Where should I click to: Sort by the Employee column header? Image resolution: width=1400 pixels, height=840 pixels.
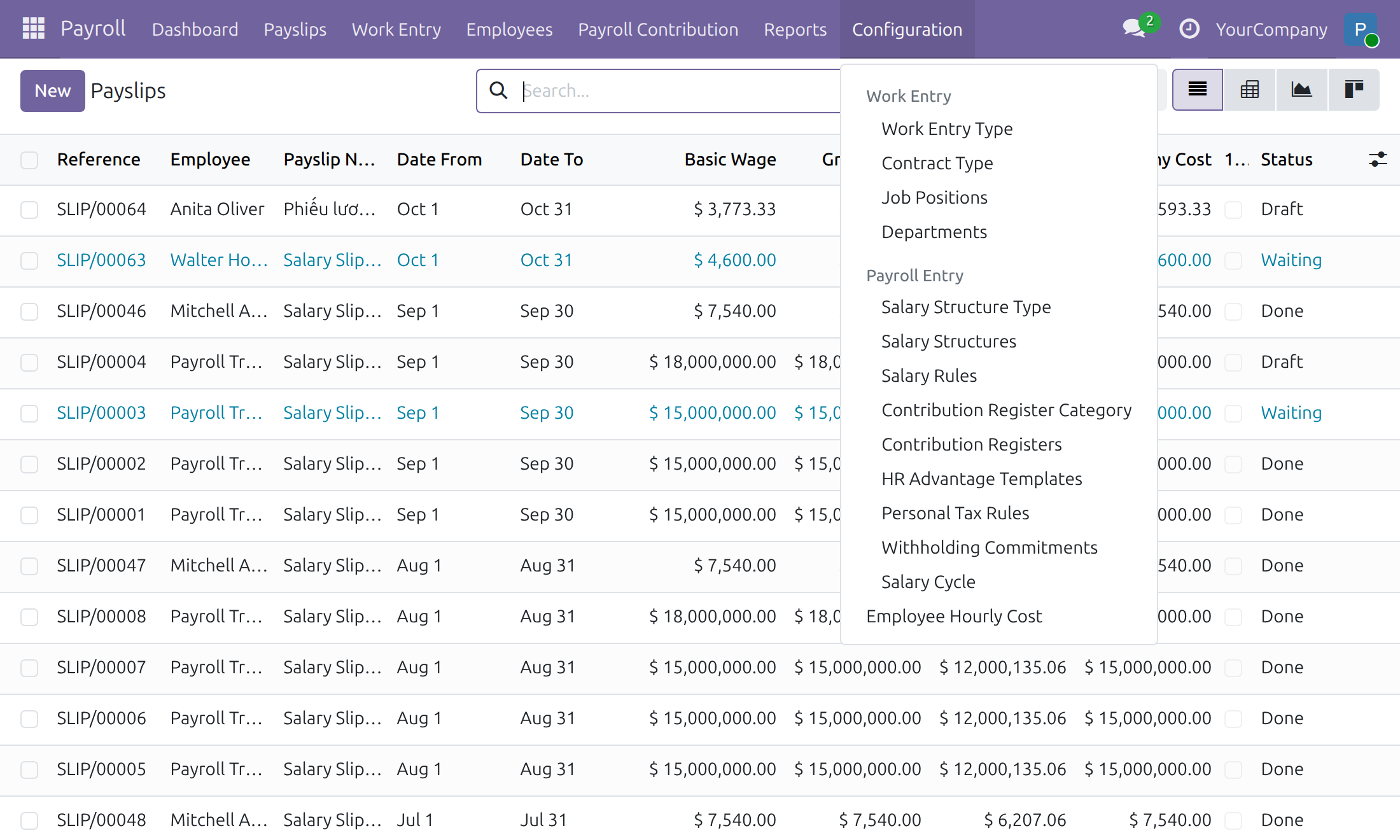coord(210,159)
